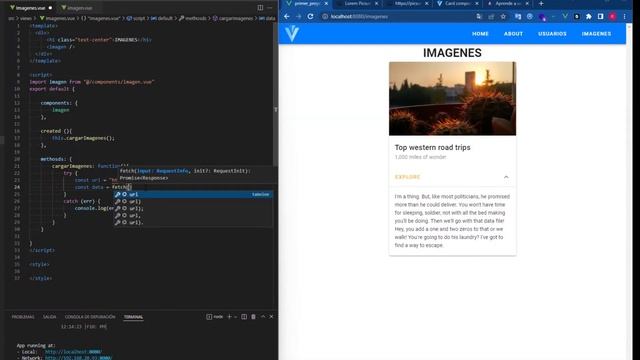640x360 pixels.
Task: Click the EXPLORE button on the card
Action: pos(407,177)
